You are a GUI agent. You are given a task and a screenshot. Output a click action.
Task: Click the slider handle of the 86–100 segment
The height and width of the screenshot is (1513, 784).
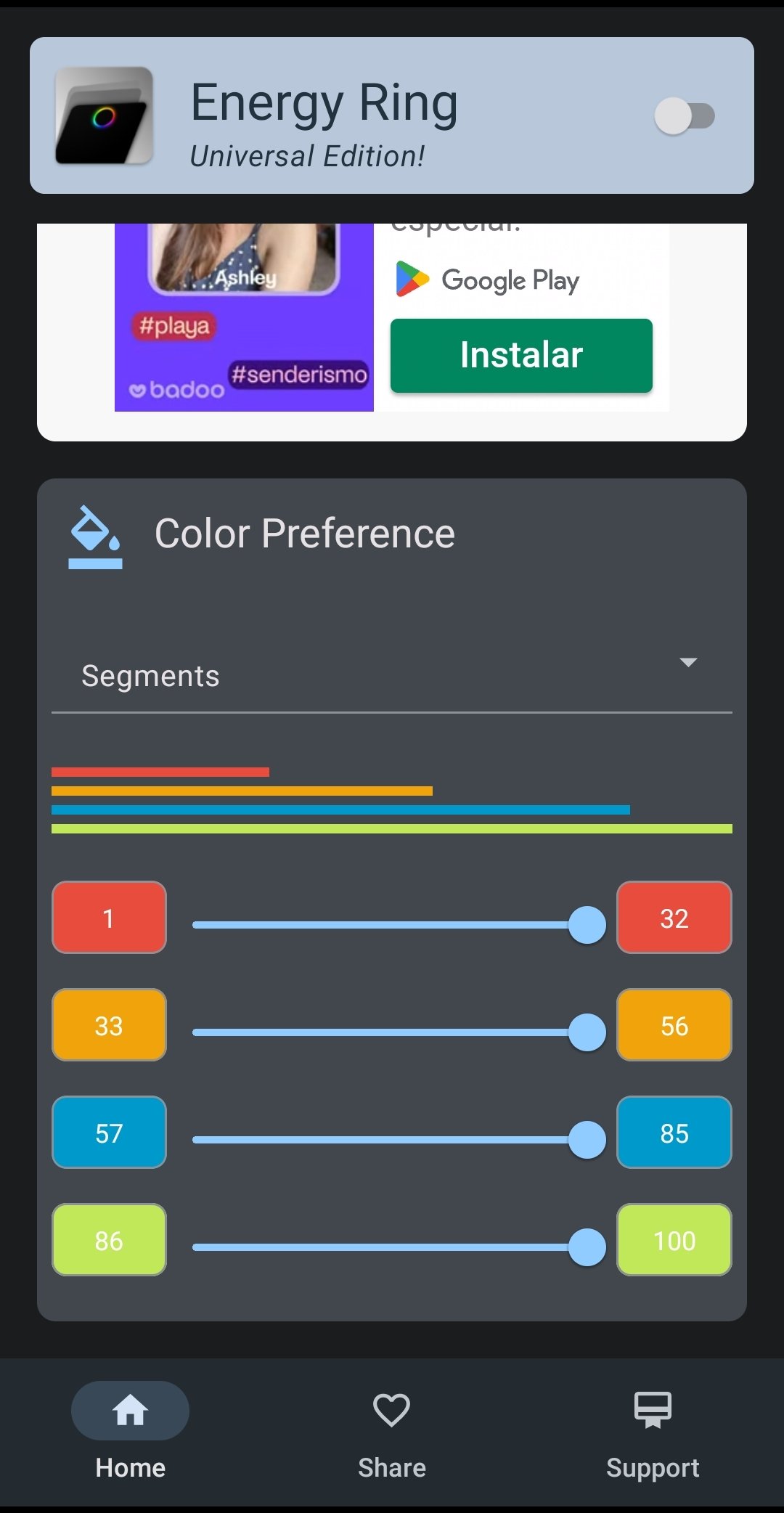(587, 1247)
